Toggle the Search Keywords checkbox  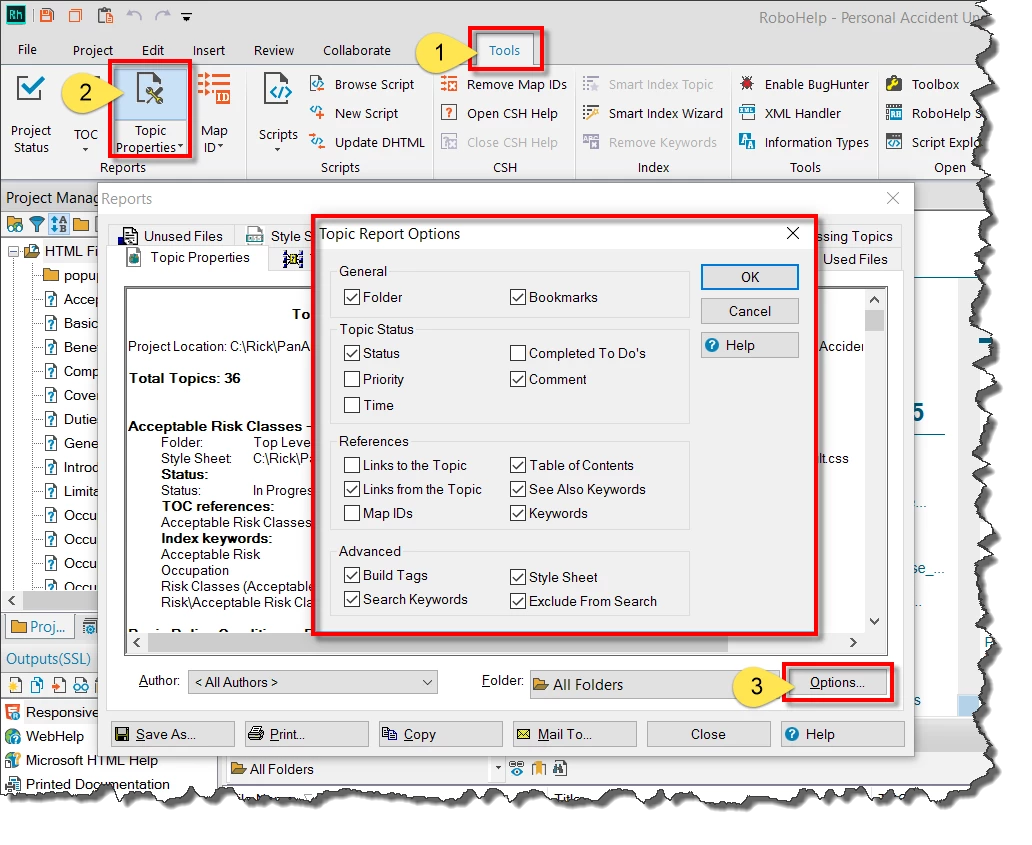[352, 599]
